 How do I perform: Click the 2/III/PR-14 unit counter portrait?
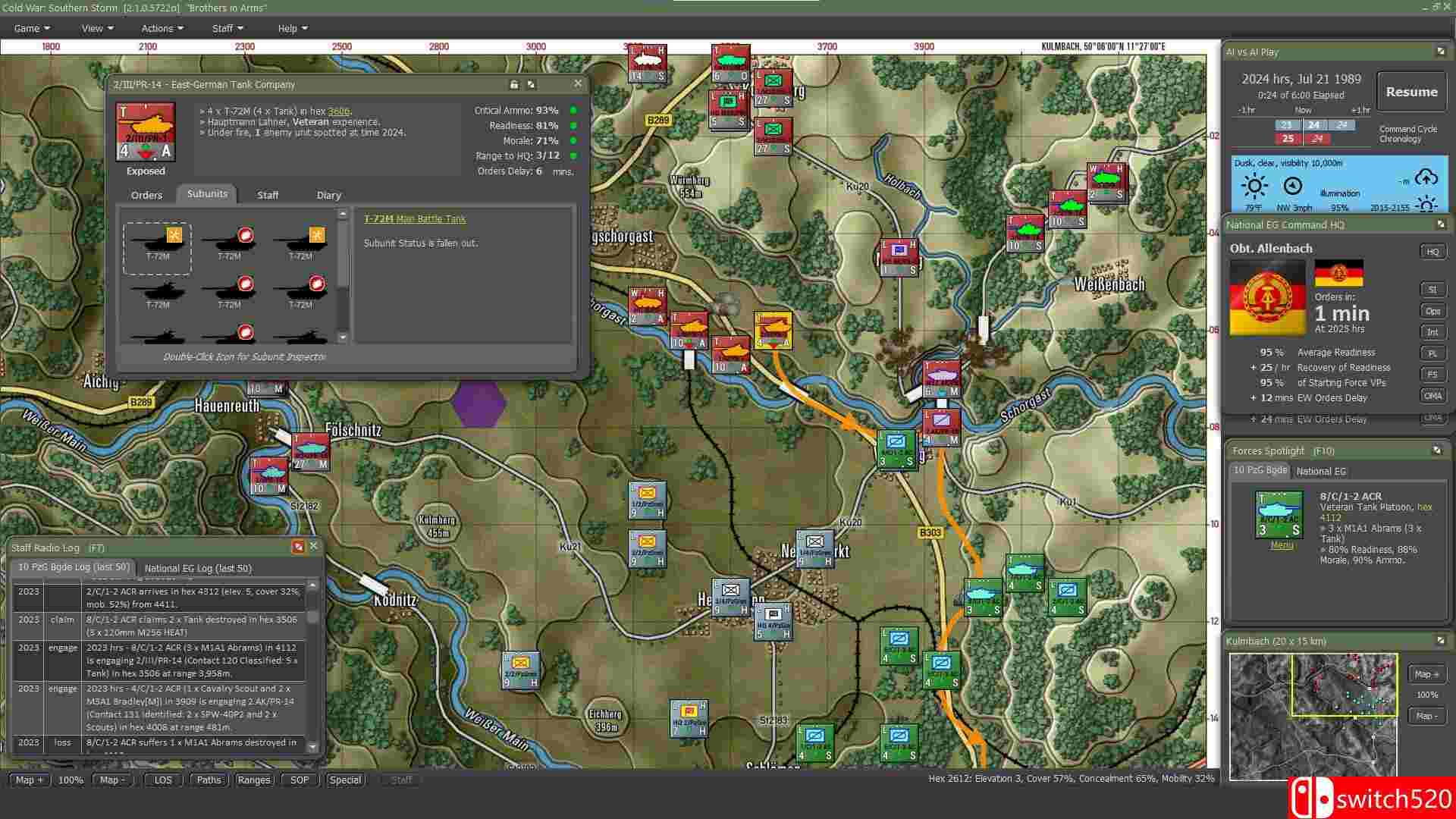coord(146,132)
